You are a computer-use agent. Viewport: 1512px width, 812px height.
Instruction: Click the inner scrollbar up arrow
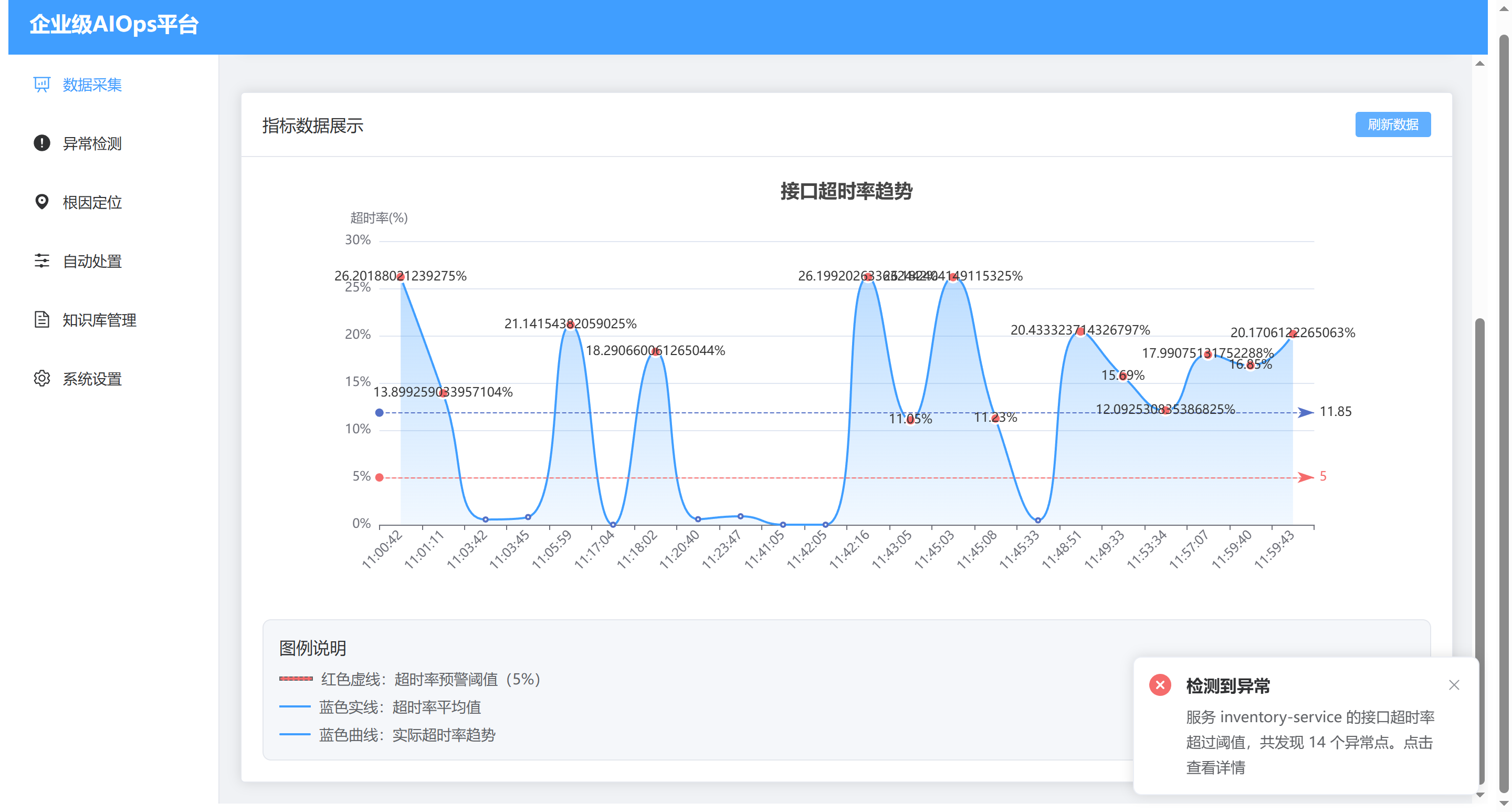point(1480,64)
